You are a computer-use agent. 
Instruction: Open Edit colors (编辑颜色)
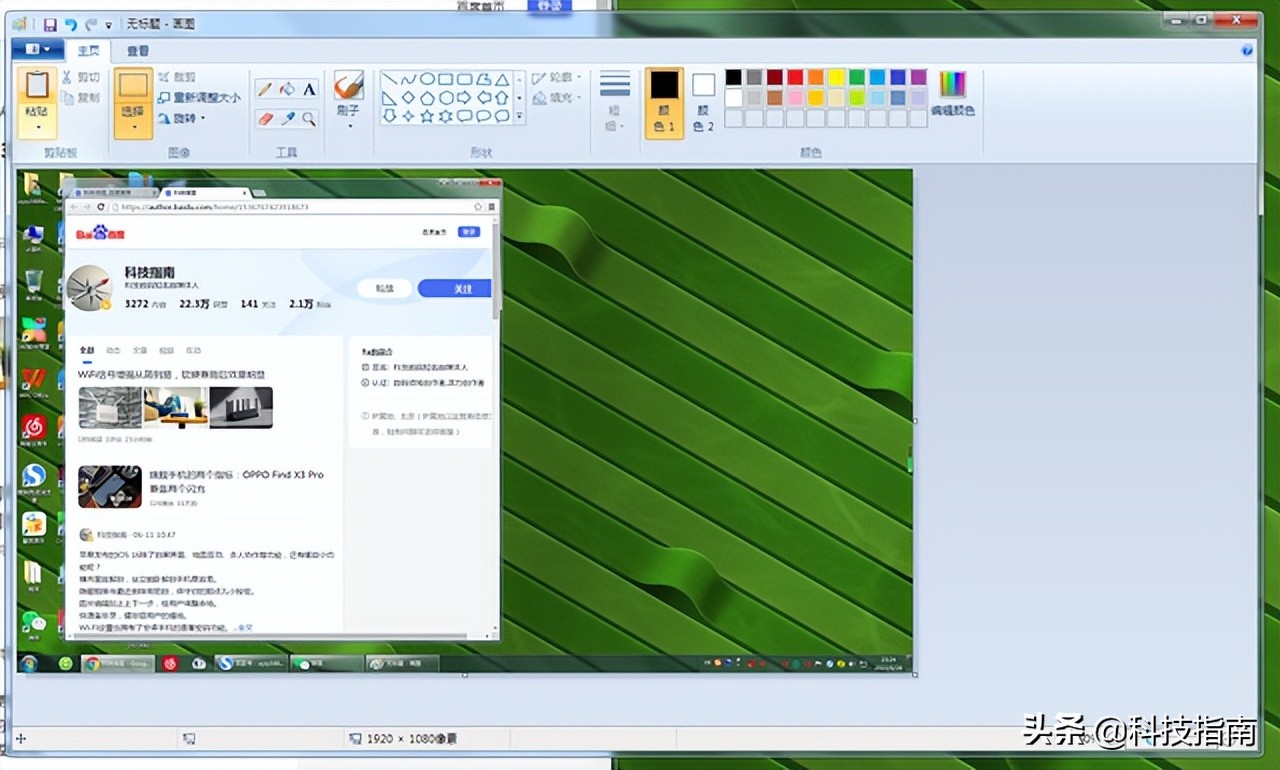pyautogui.click(x=952, y=94)
